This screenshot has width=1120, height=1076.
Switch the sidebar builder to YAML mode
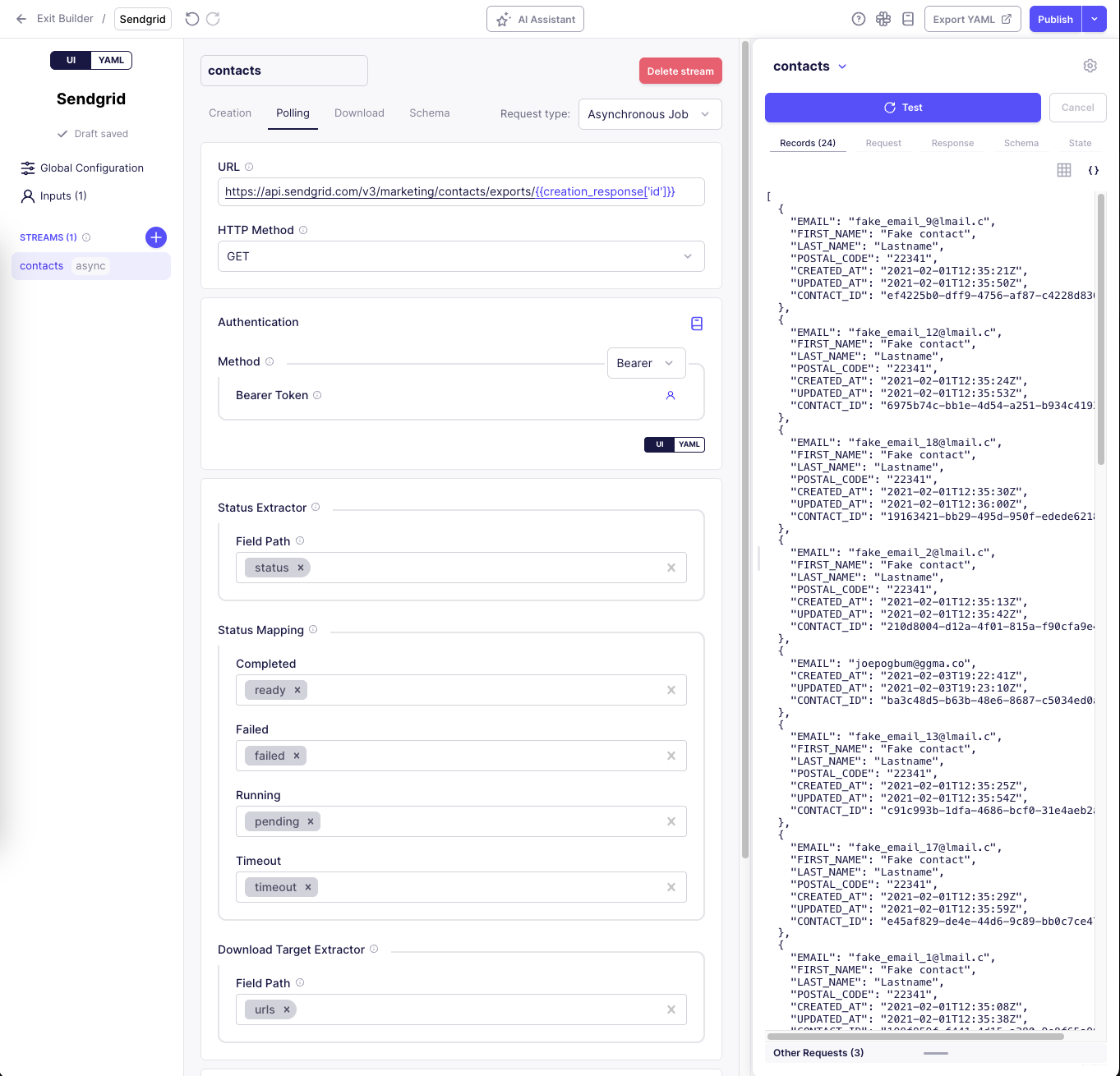coord(111,60)
